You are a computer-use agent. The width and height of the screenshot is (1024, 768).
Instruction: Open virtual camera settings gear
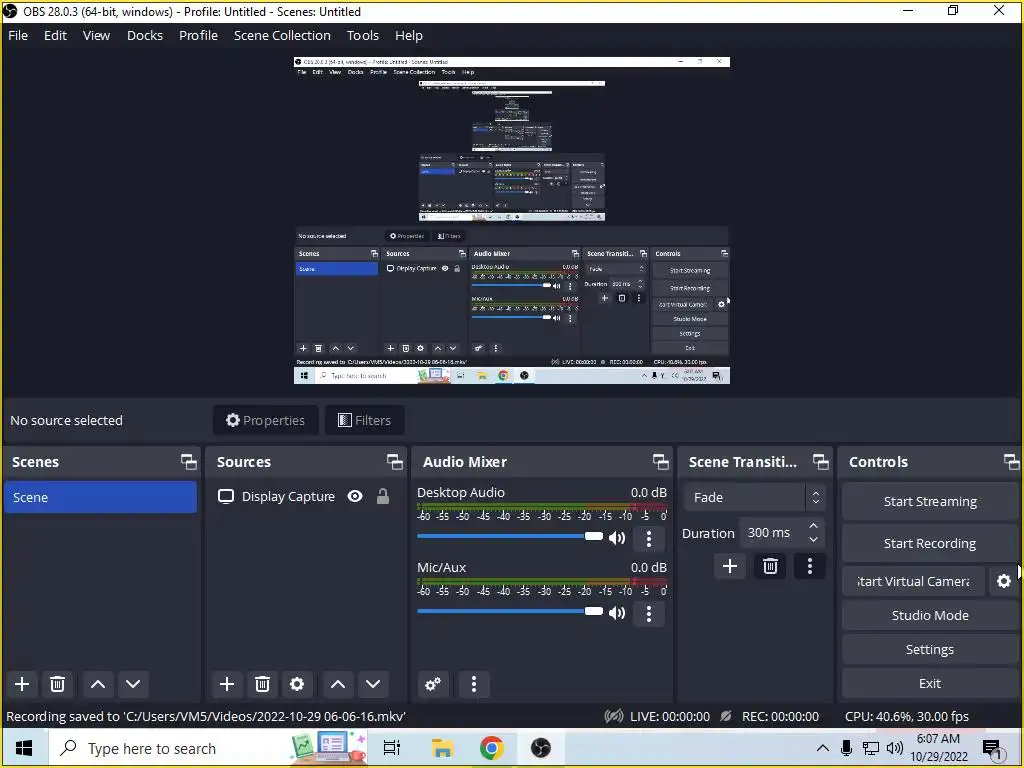(1004, 581)
